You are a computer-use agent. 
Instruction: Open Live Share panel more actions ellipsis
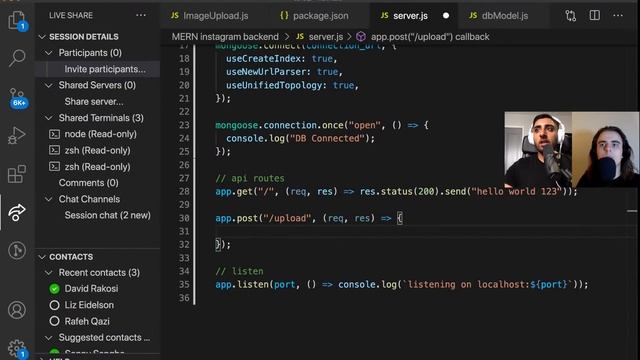tap(141, 15)
